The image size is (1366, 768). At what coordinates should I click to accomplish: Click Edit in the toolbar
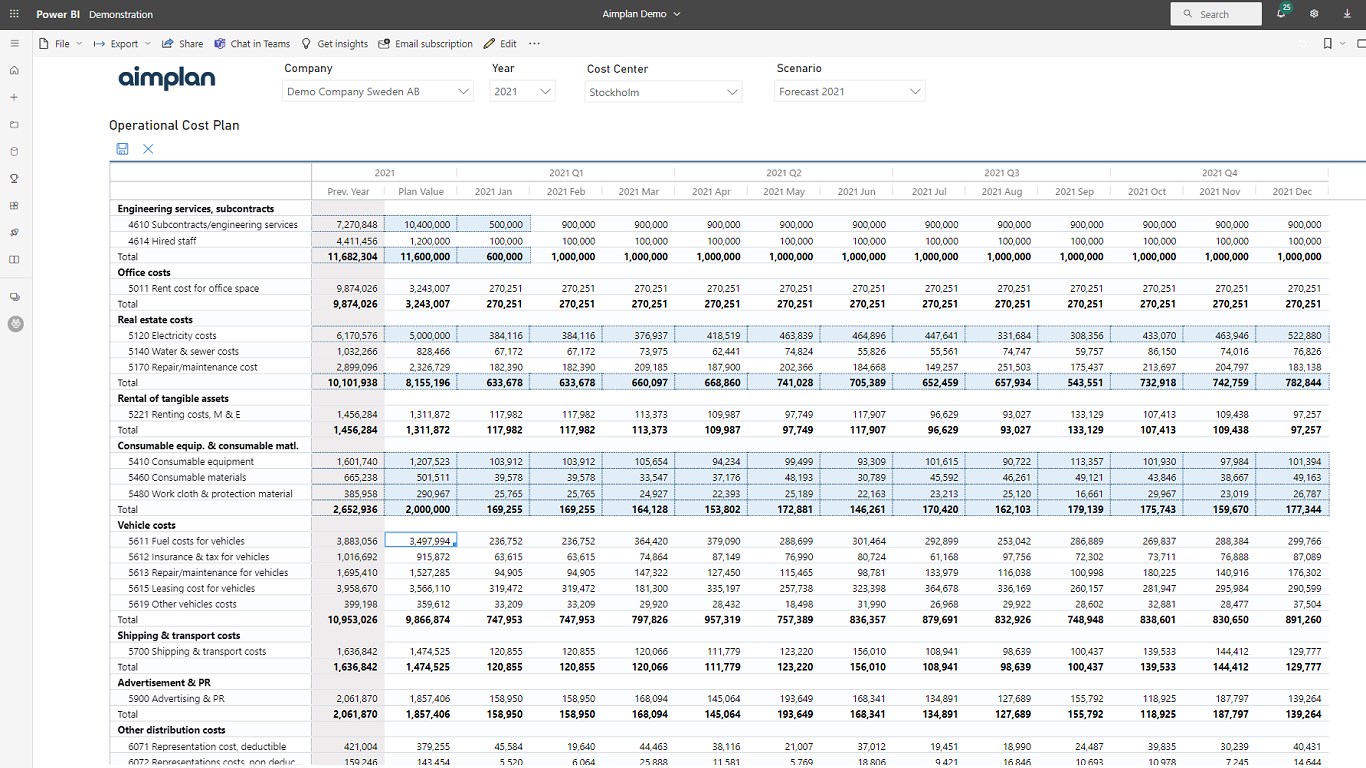pyautogui.click(x=500, y=44)
